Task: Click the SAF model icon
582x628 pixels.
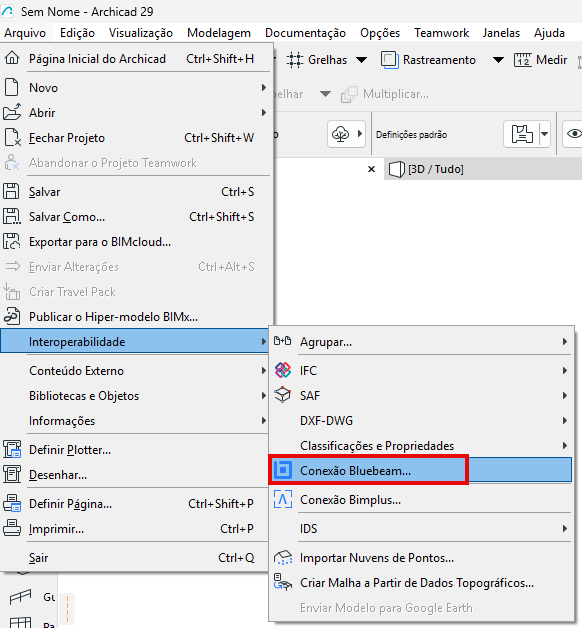Action: point(283,395)
